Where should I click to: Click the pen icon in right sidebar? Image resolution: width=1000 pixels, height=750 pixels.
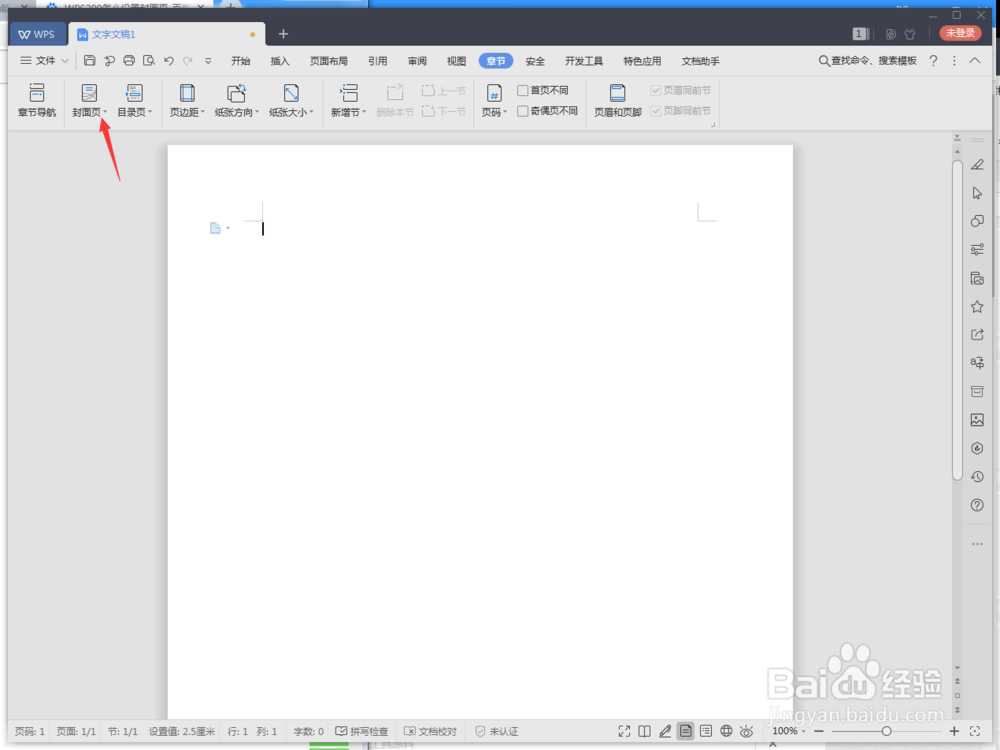977,165
